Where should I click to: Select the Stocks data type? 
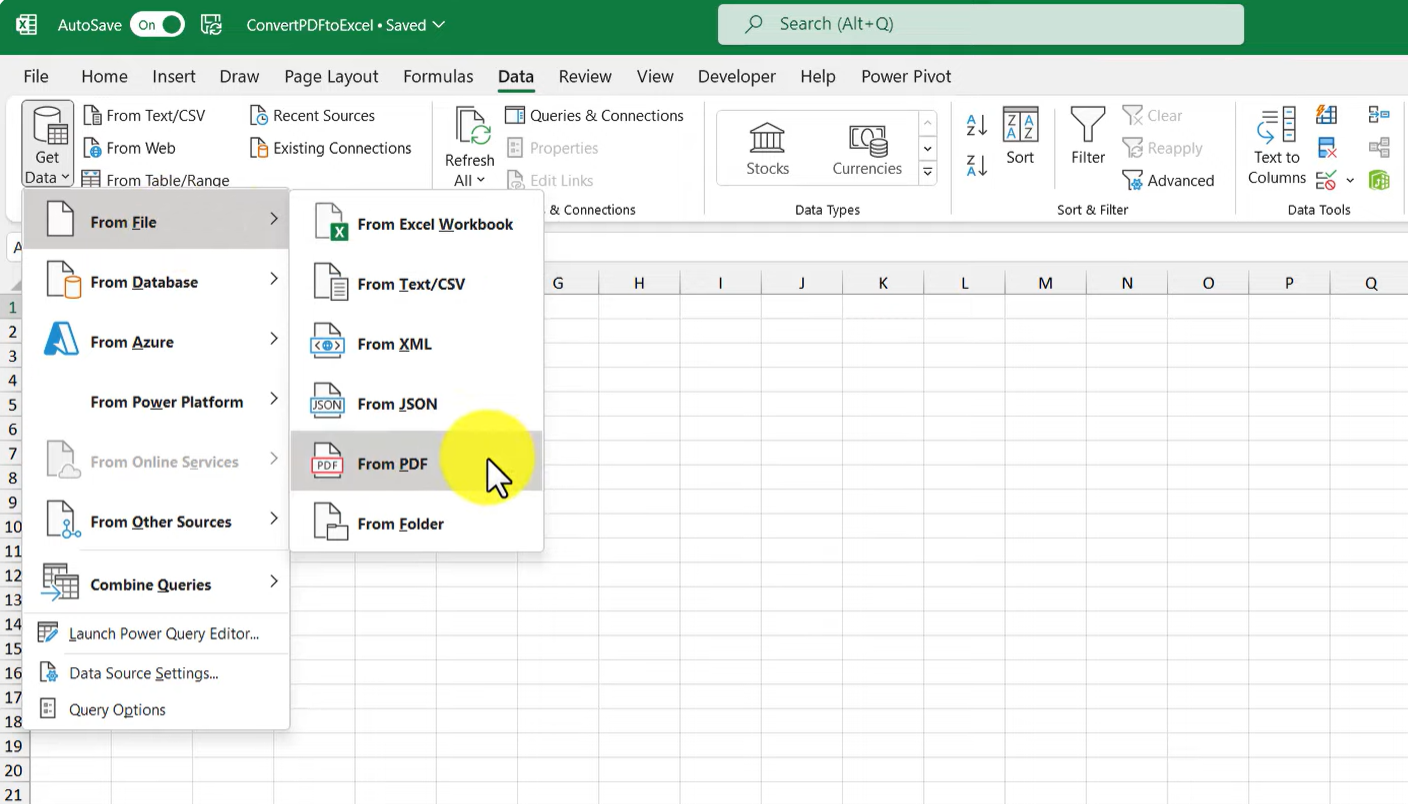pos(768,148)
